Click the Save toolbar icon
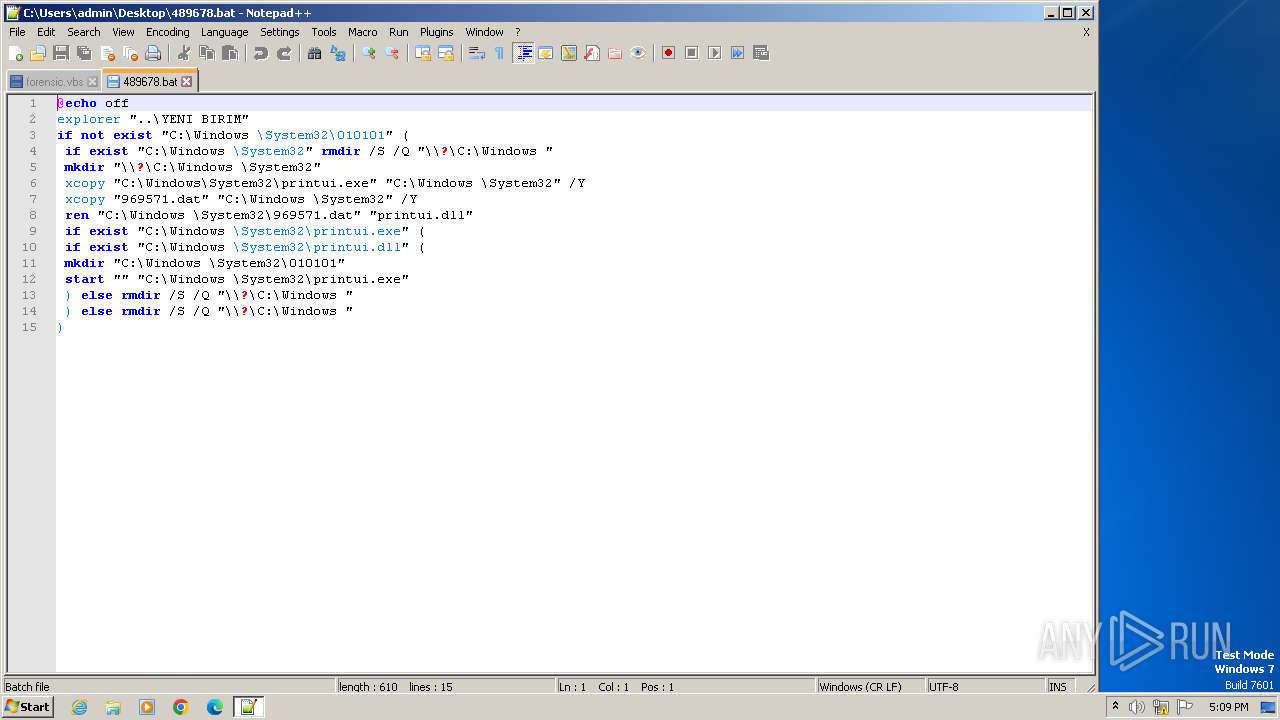The image size is (1280, 720). pos(61,53)
